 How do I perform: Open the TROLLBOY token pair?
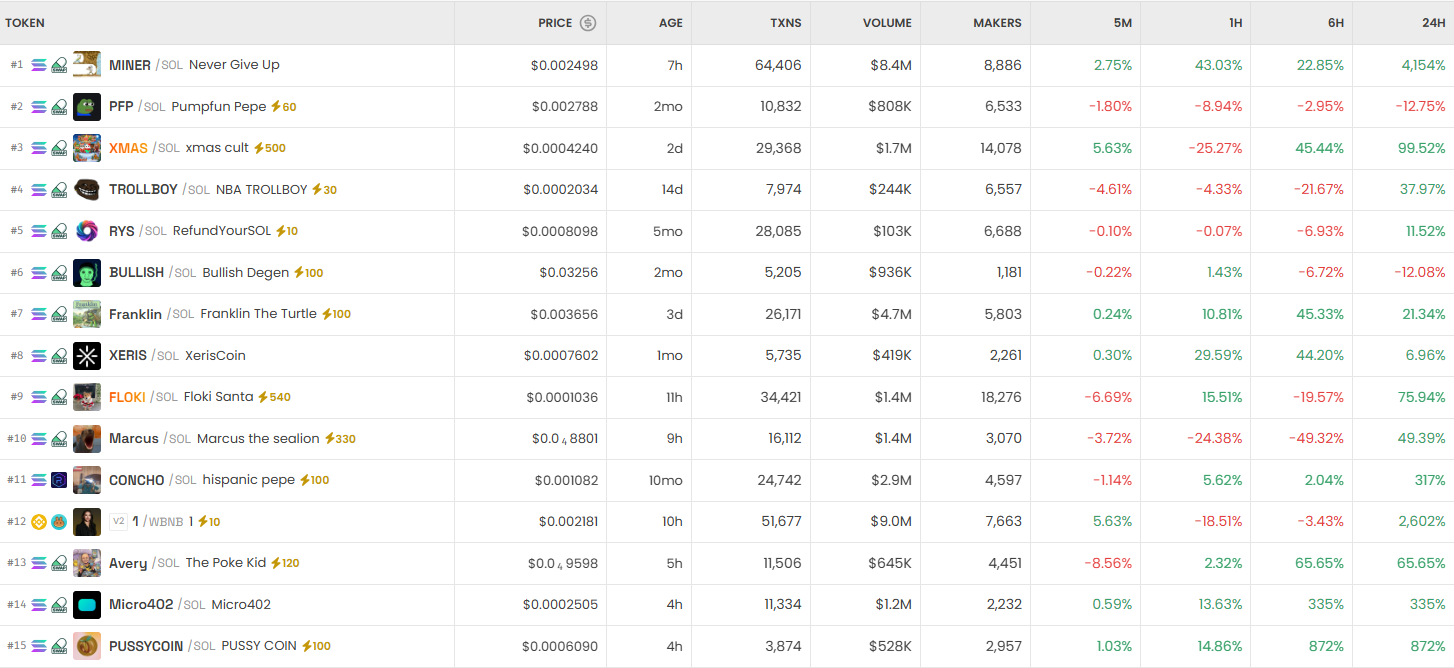[x=143, y=190]
